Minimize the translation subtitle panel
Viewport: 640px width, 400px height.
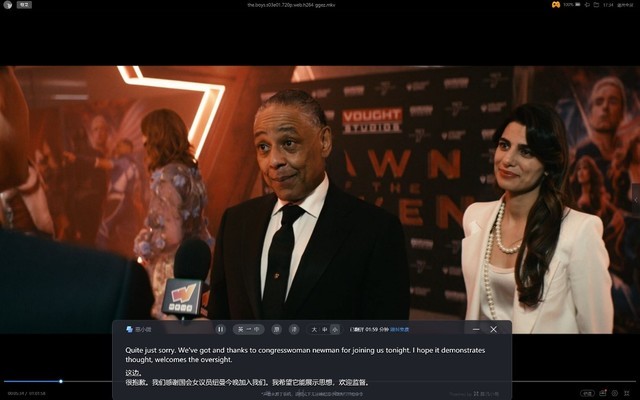click(x=476, y=329)
